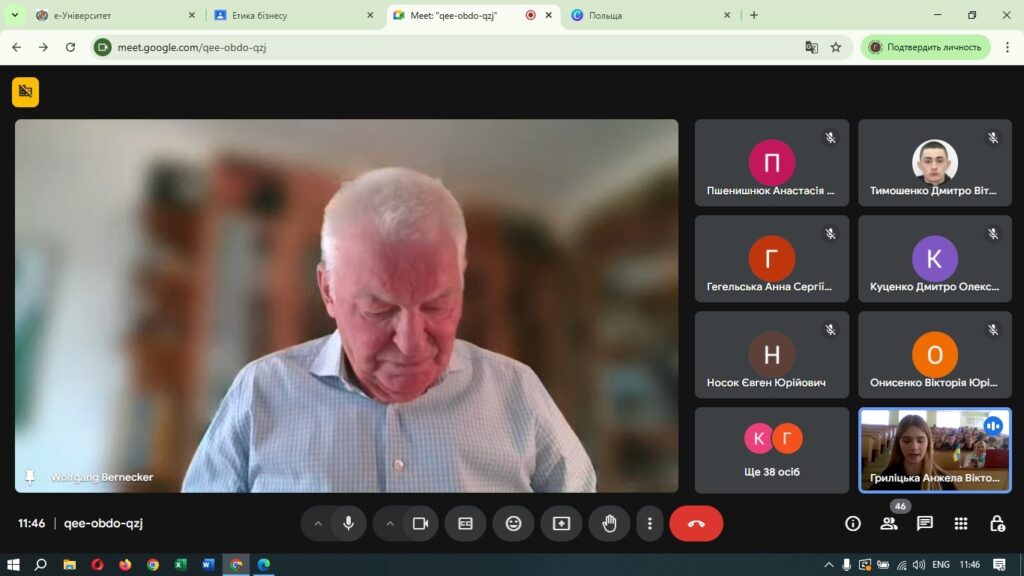Click the Подтвердить личность button
The height and width of the screenshot is (576, 1024).
tap(925, 47)
